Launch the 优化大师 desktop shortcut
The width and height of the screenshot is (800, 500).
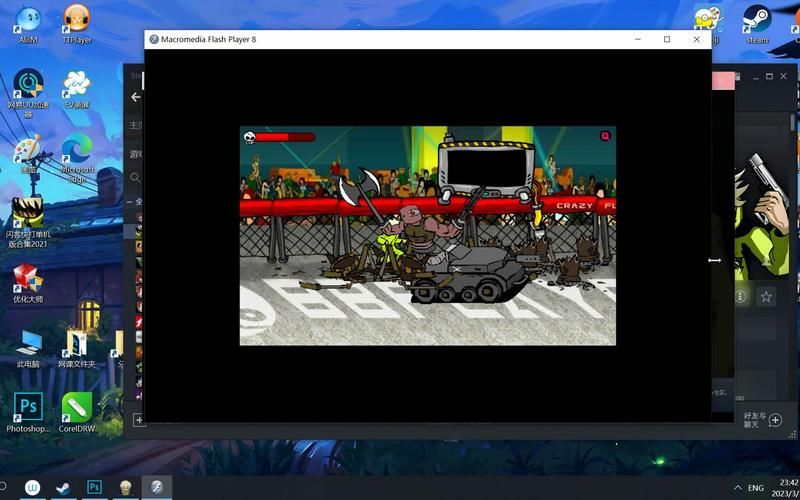[29, 284]
